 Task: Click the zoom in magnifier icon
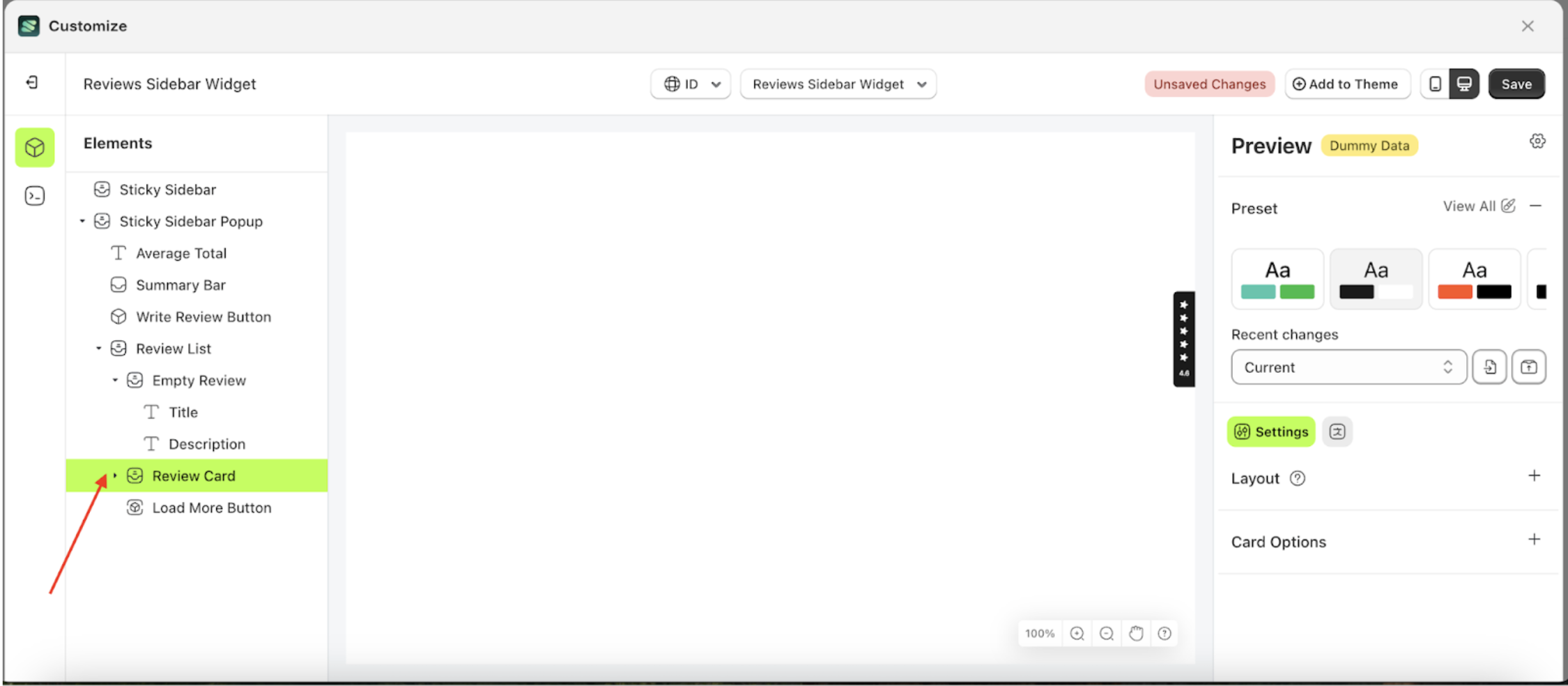[x=1077, y=633]
